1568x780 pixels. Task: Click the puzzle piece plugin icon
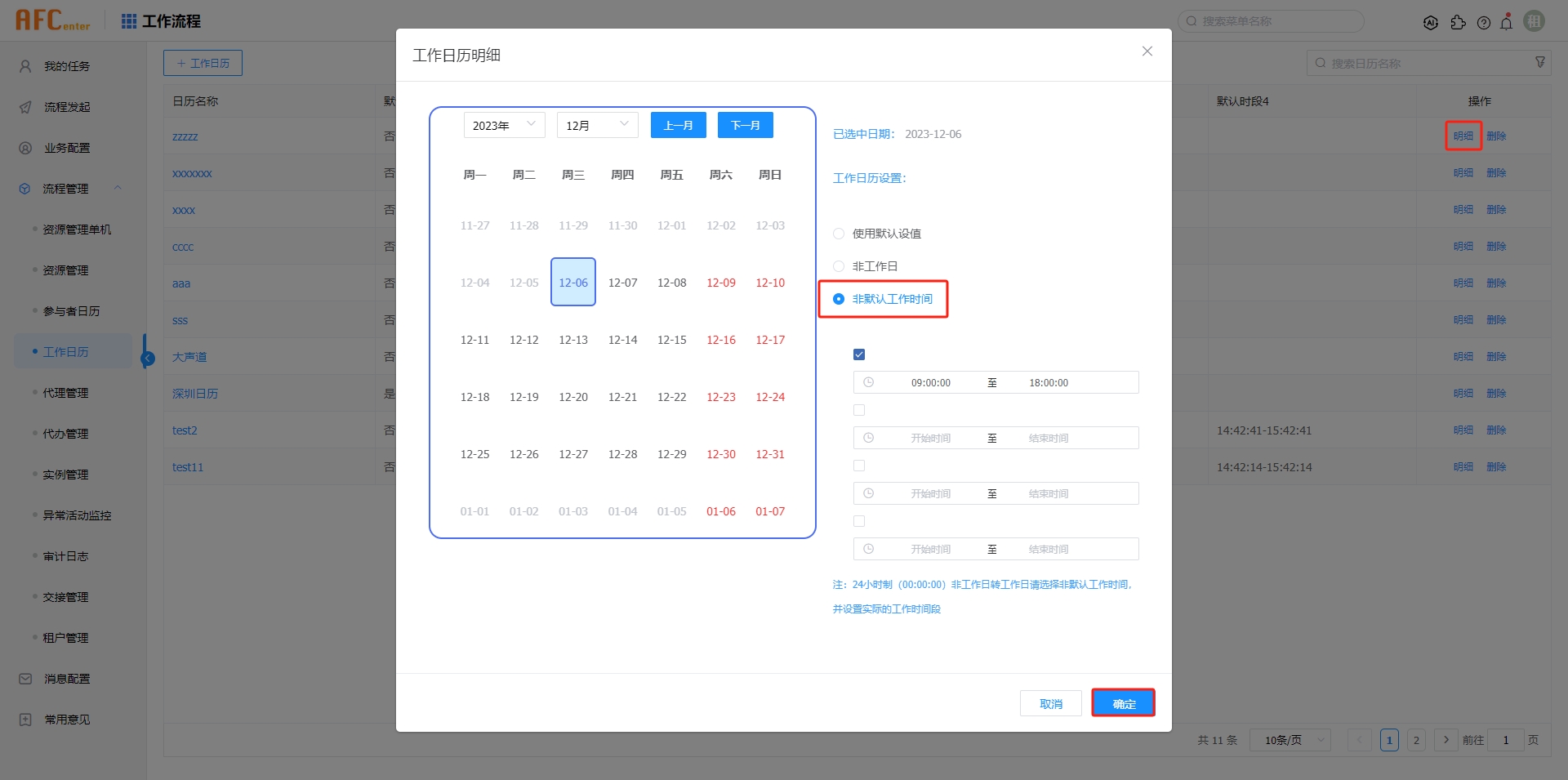pyautogui.click(x=1458, y=22)
